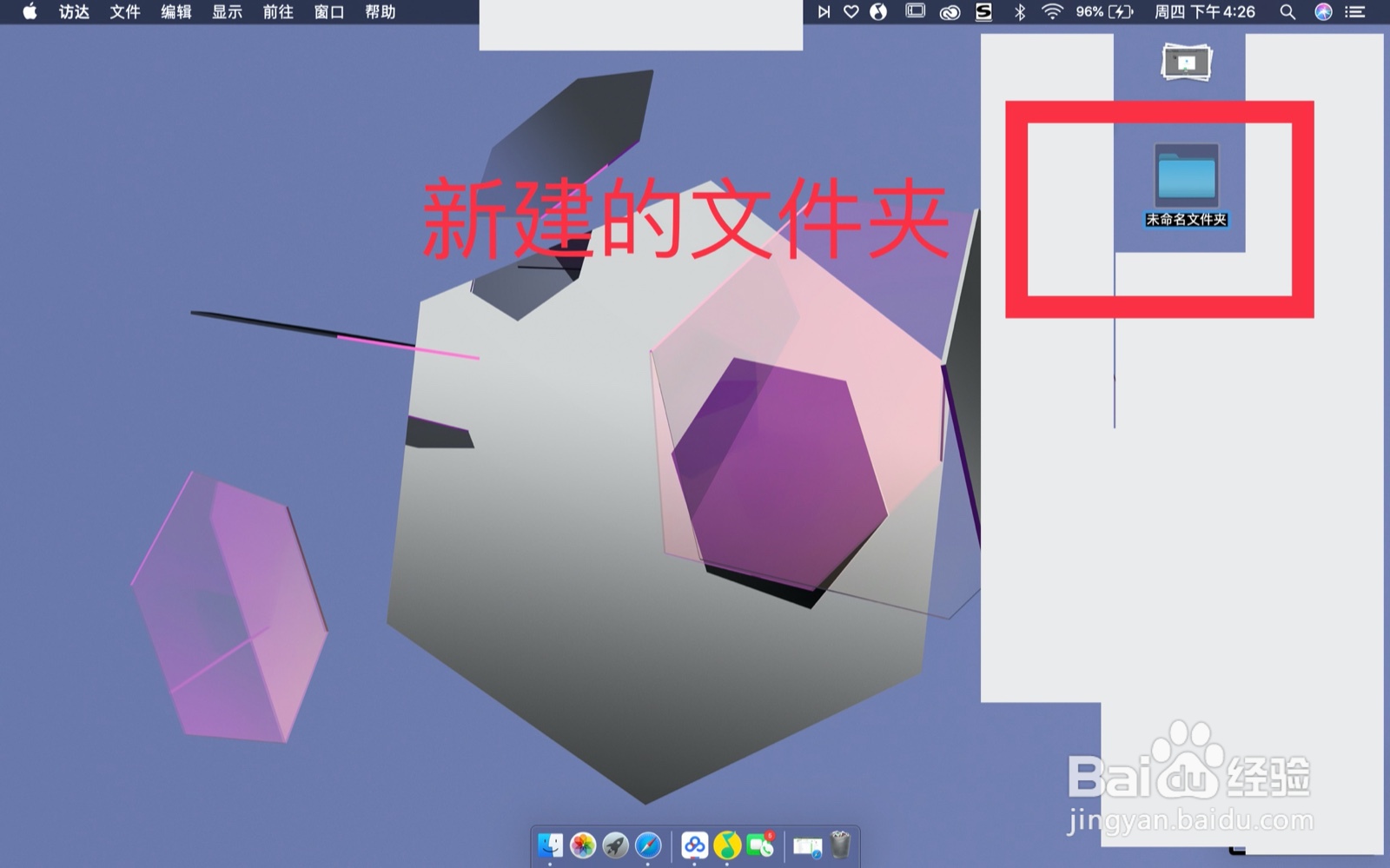This screenshot has width=1390, height=868.
Task: Click the heart icon in the menu bar
Action: click(851, 12)
